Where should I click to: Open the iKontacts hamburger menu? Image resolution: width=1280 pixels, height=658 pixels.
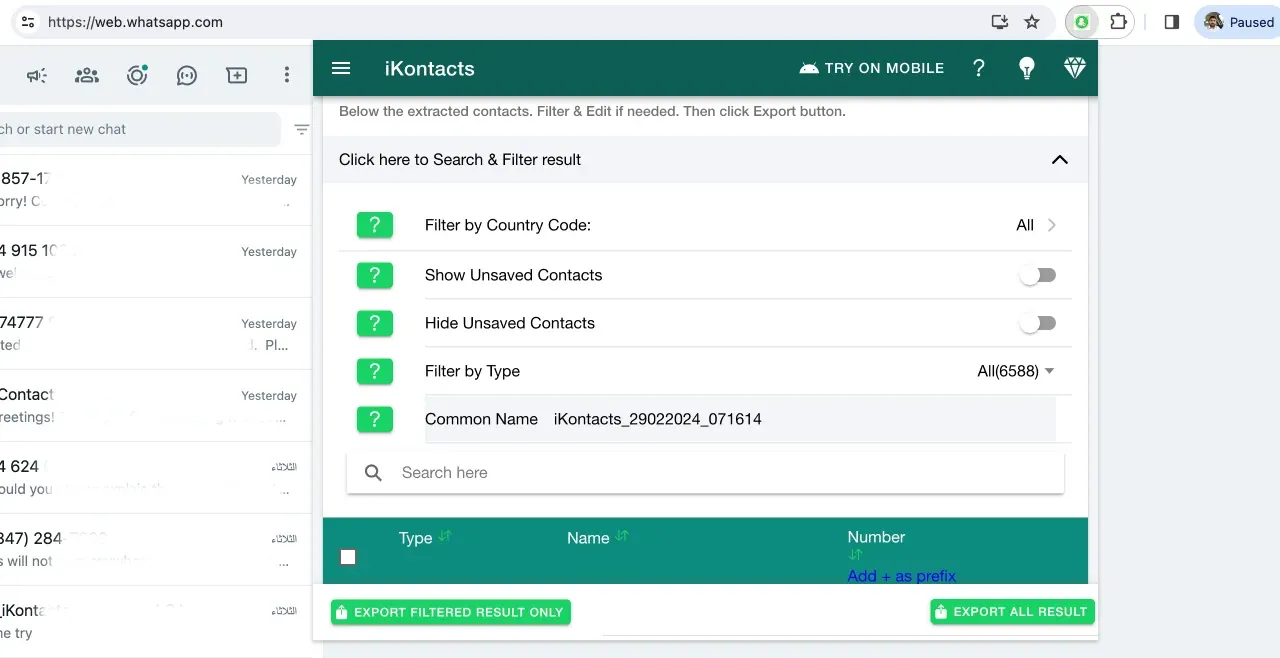341,68
